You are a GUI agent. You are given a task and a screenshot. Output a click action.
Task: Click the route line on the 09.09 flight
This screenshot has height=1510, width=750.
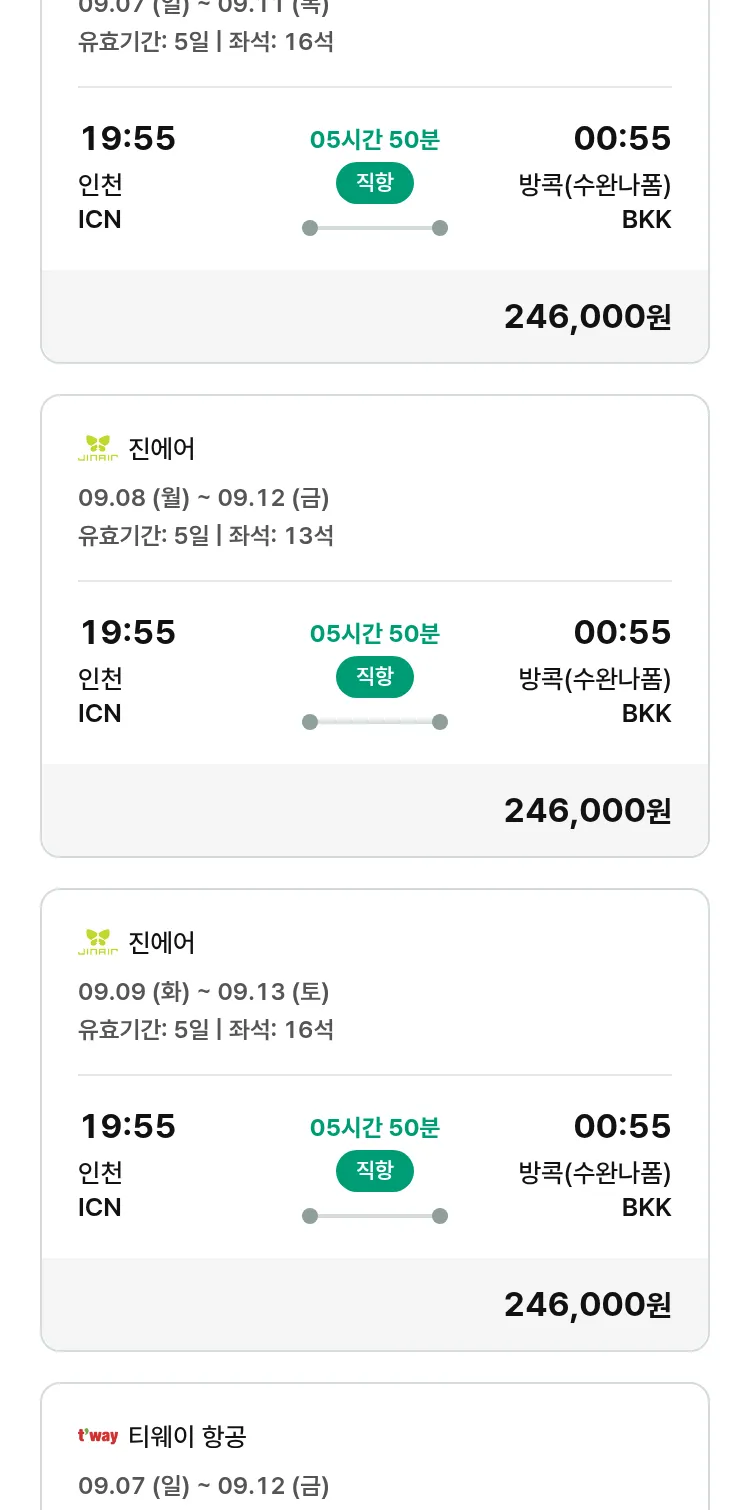click(x=374, y=1216)
